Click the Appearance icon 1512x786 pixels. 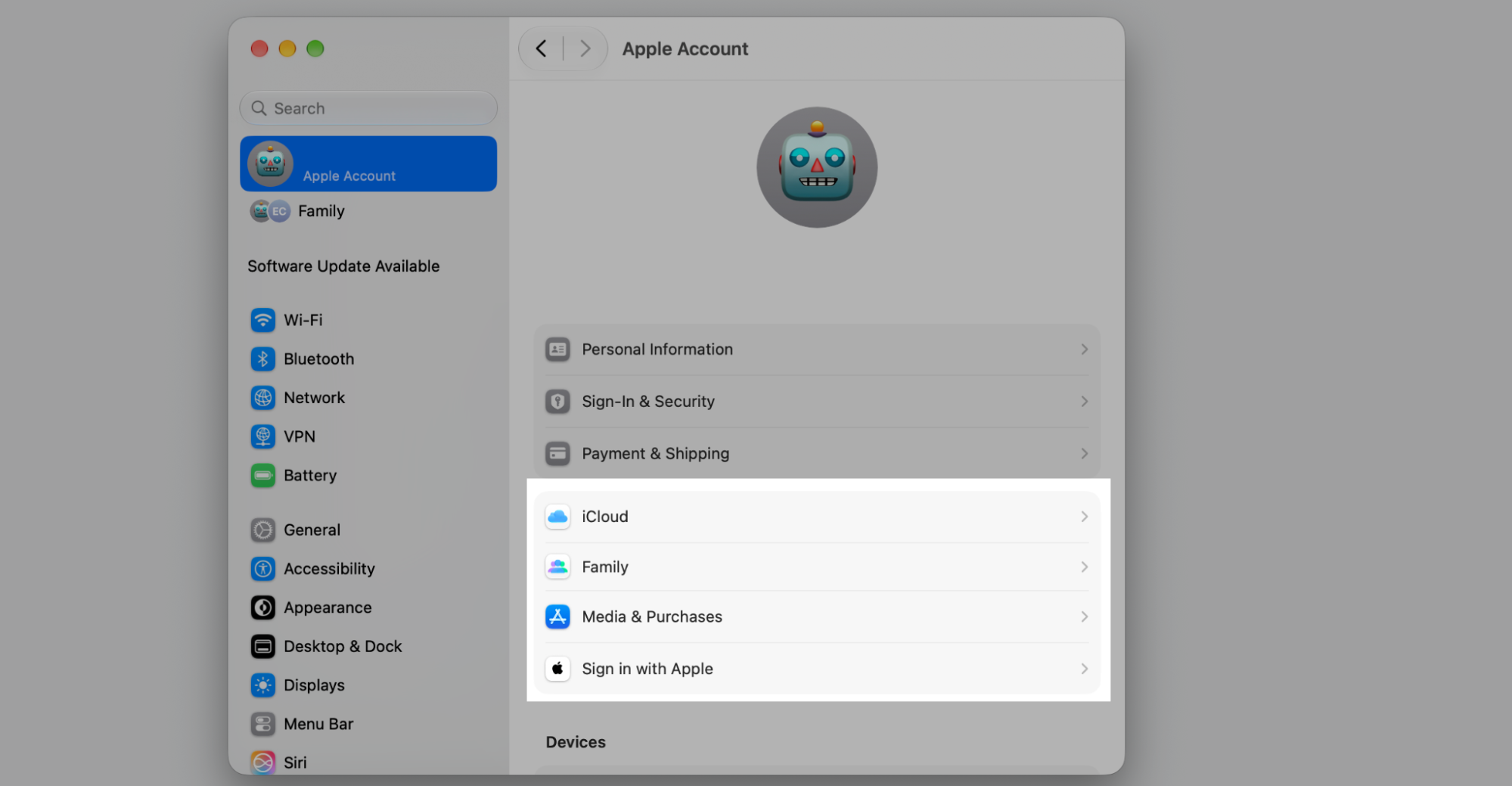[x=262, y=607]
